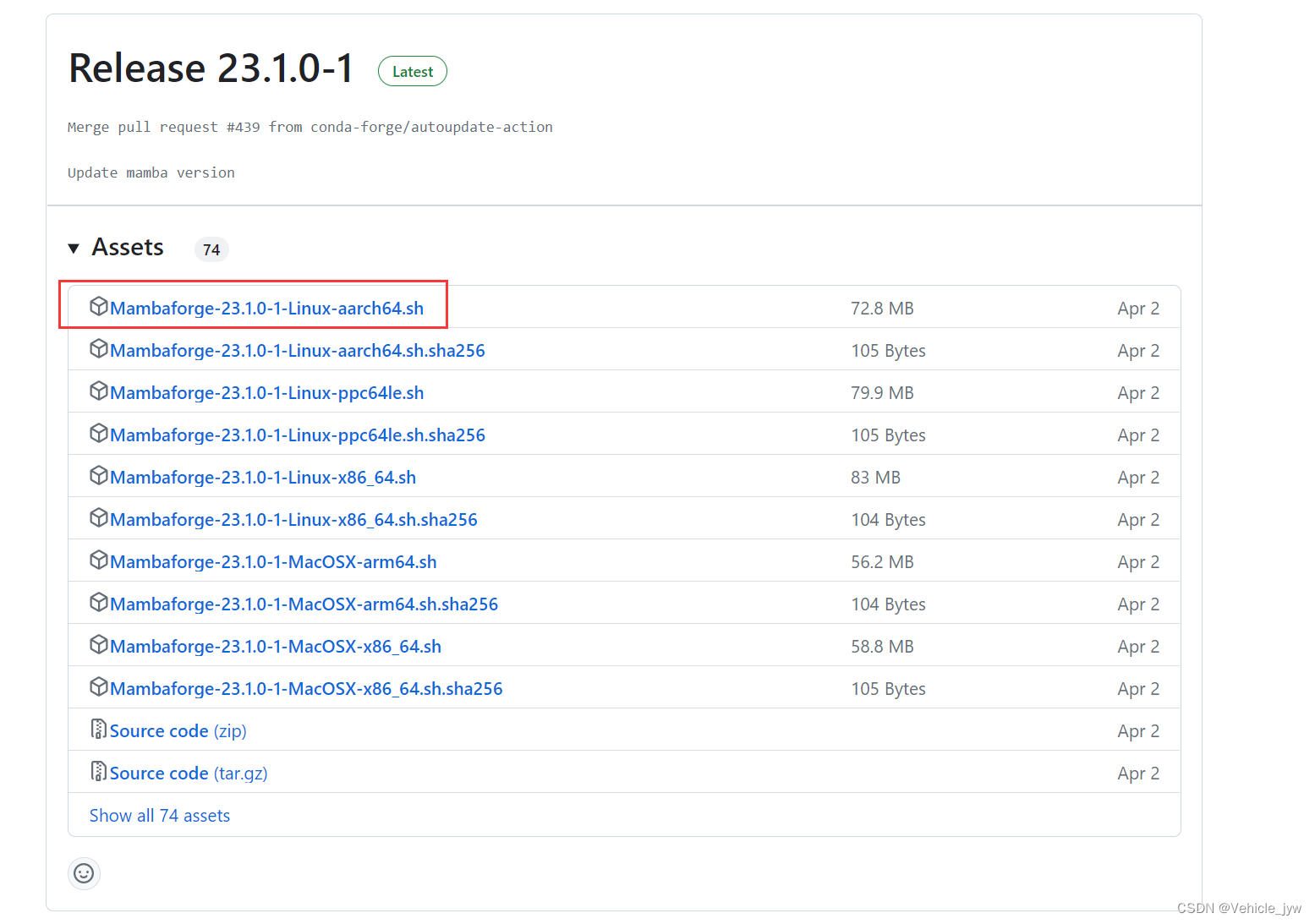The width and height of the screenshot is (1315, 924).
Task: Open Mambaforge-23.1.0-1-Linux-aarch64.sh.sha256 link
Action: 298,351
